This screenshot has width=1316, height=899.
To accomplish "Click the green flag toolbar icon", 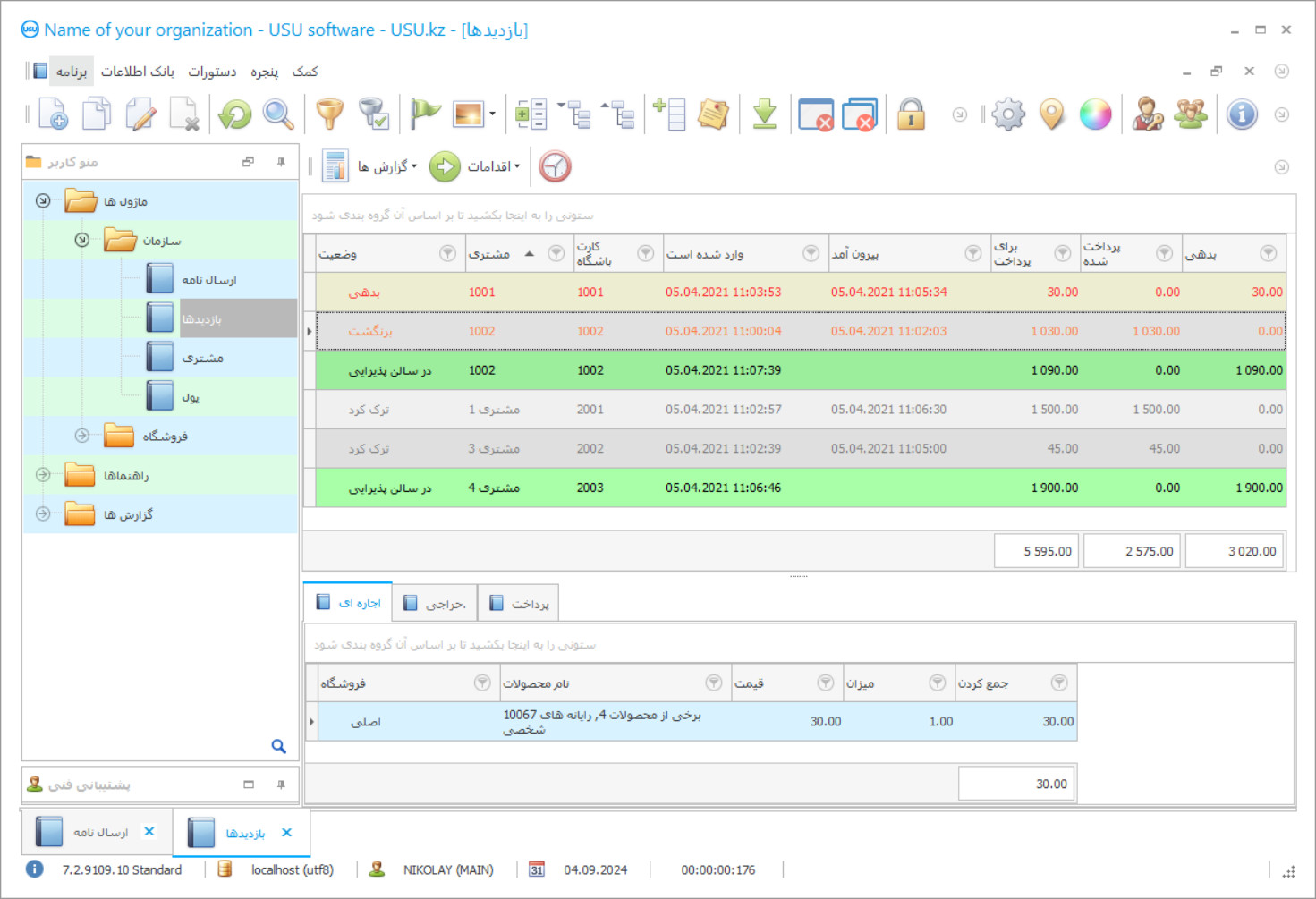I will click(425, 114).
